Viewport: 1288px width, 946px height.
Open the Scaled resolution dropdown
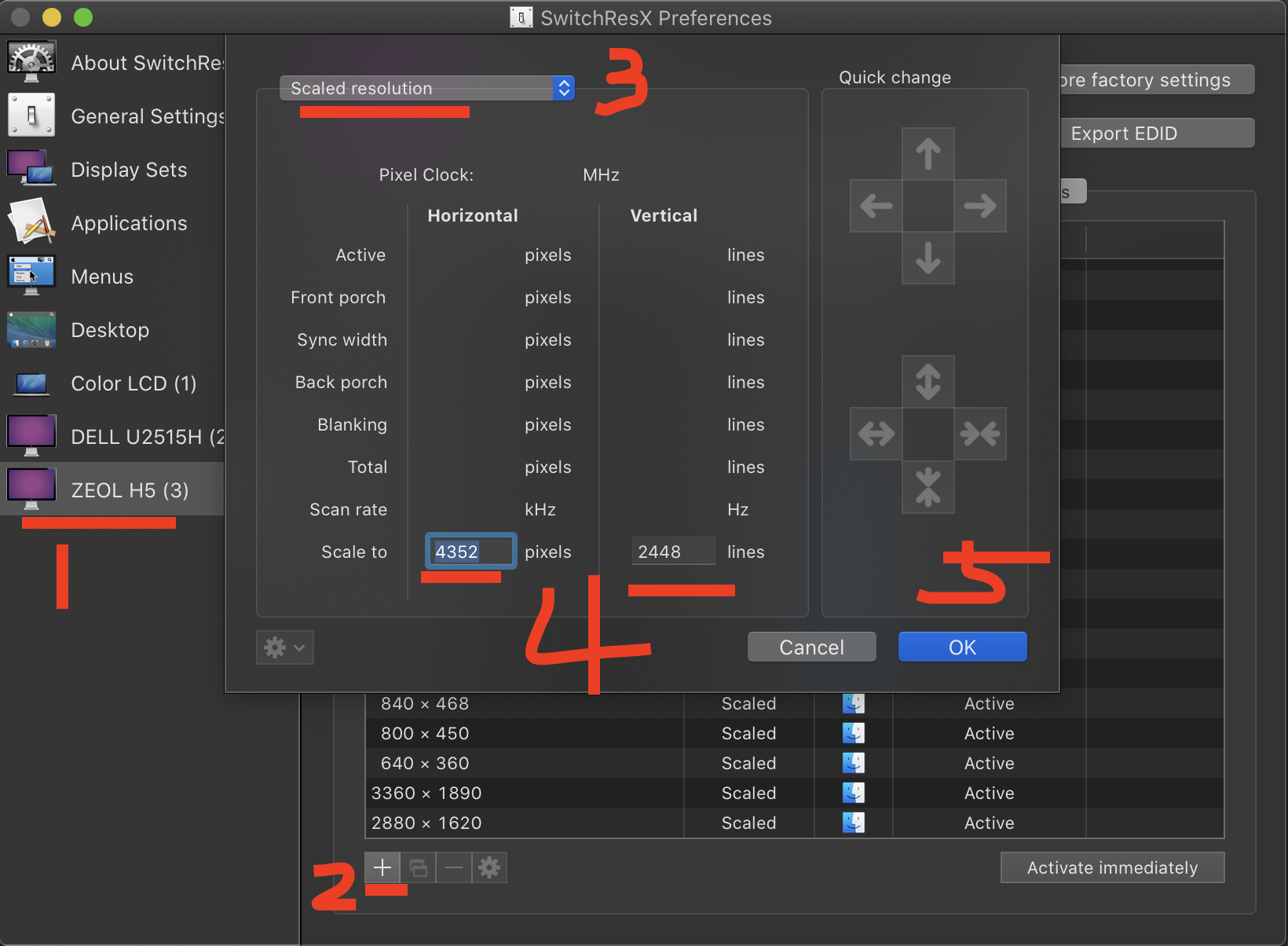coord(427,88)
